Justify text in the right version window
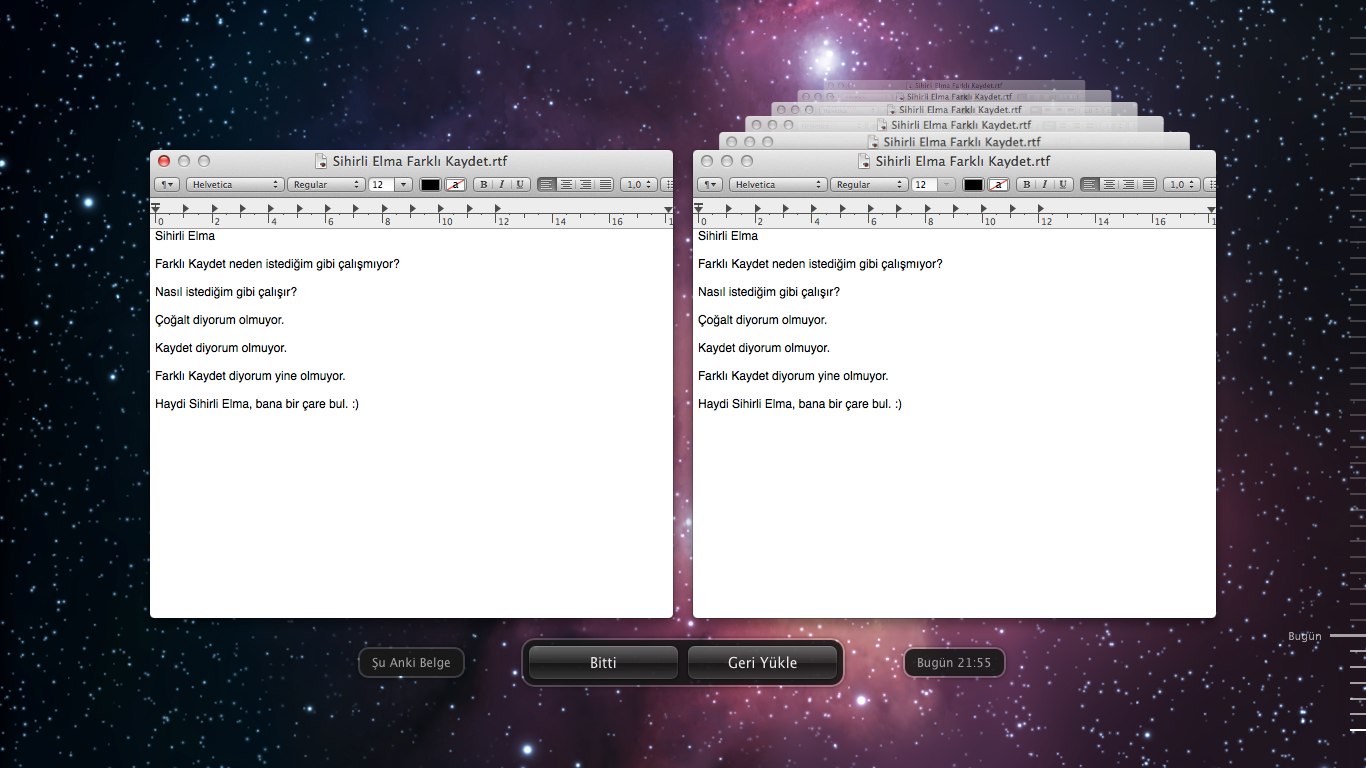1366x768 pixels. click(x=1148, y=185)
